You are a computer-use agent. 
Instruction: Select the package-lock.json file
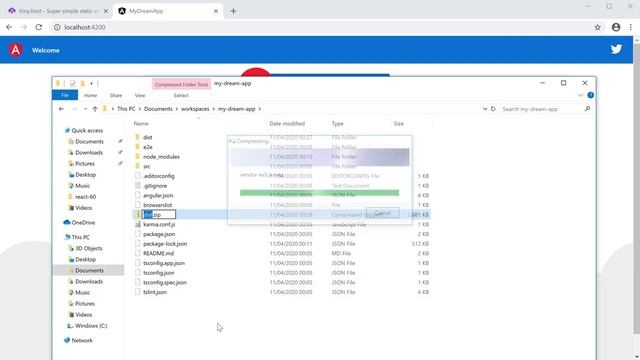click(x=165, y=244)
